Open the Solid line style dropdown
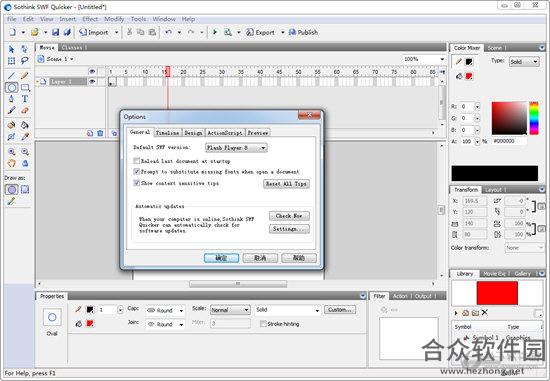This screenshot has height=381, width=550. (288, 310)
